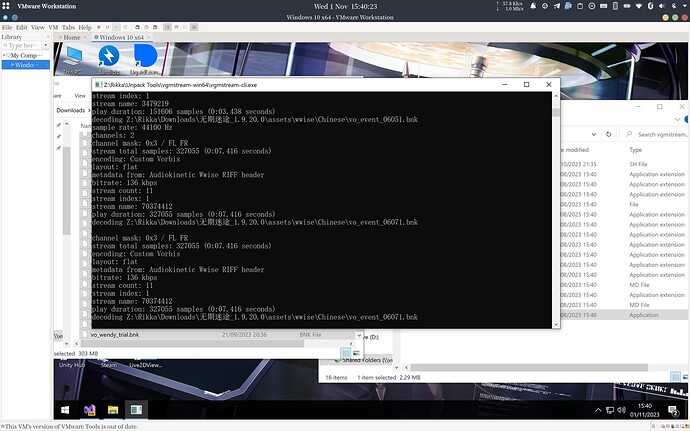The width and height of the screenshot is (690, 431).
Task: Click the battery indicator in top panel
Action: click(x=627, y=6)
